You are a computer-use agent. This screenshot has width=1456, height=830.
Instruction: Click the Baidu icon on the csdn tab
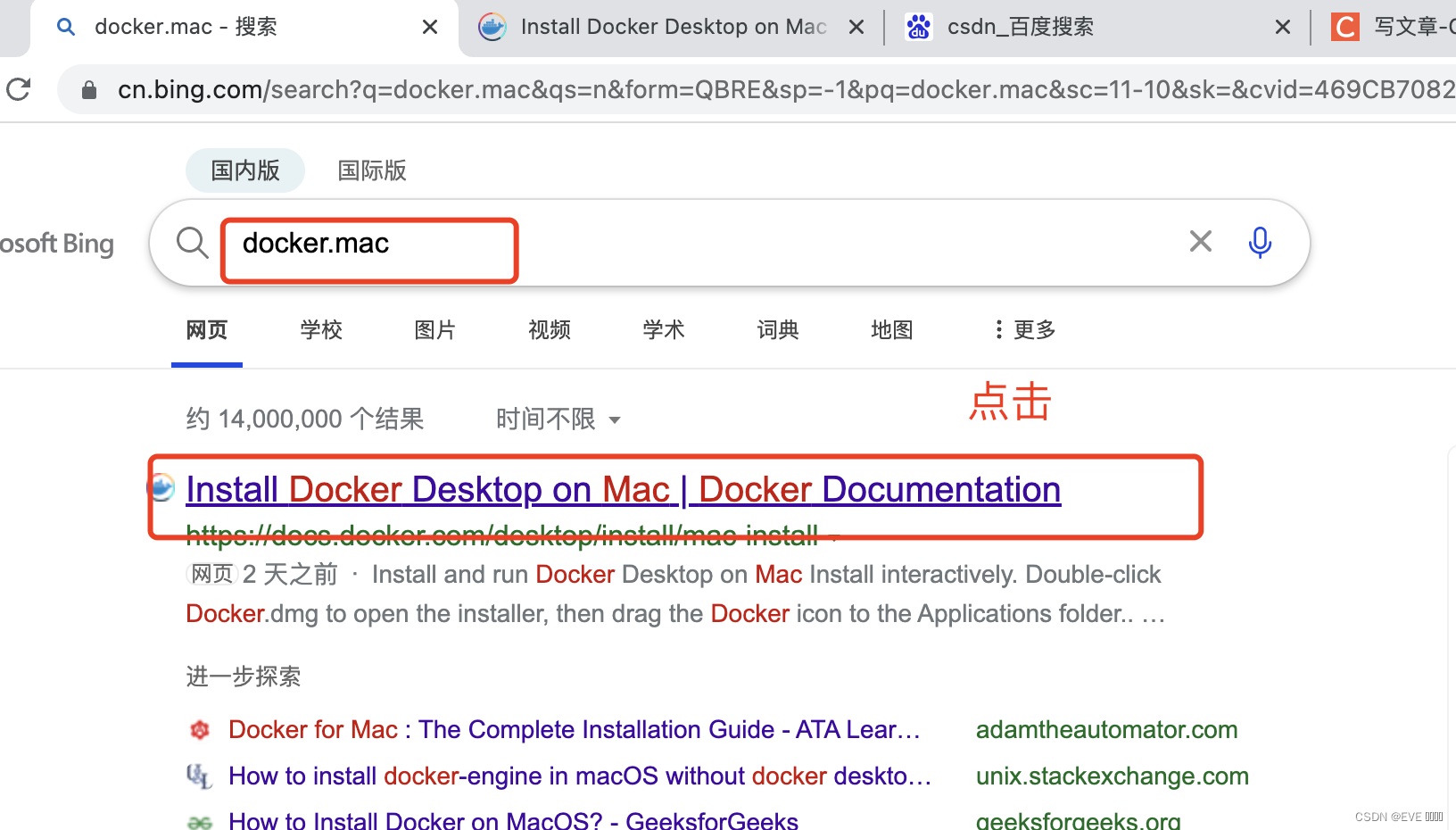pos(919,27)
